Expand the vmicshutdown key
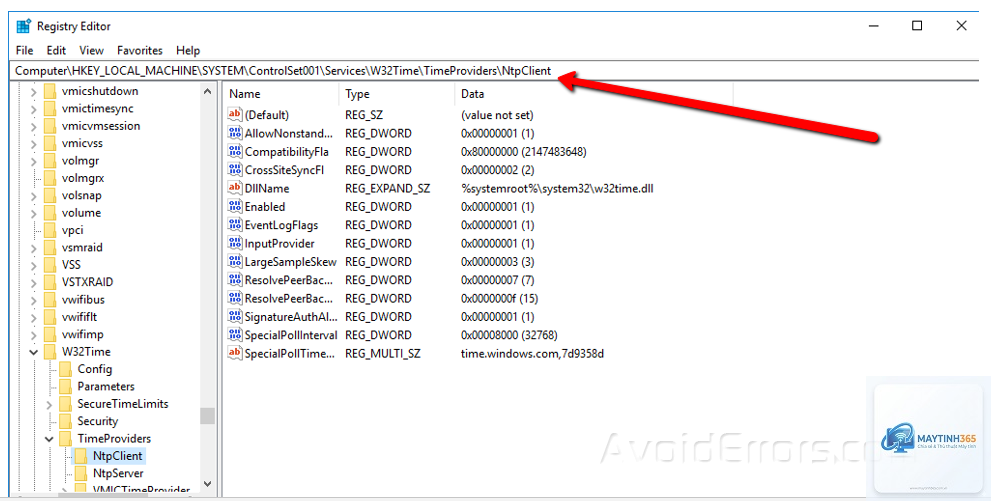Image resolution: width=991 pixels, height=501 pixels. coord(33,92)
